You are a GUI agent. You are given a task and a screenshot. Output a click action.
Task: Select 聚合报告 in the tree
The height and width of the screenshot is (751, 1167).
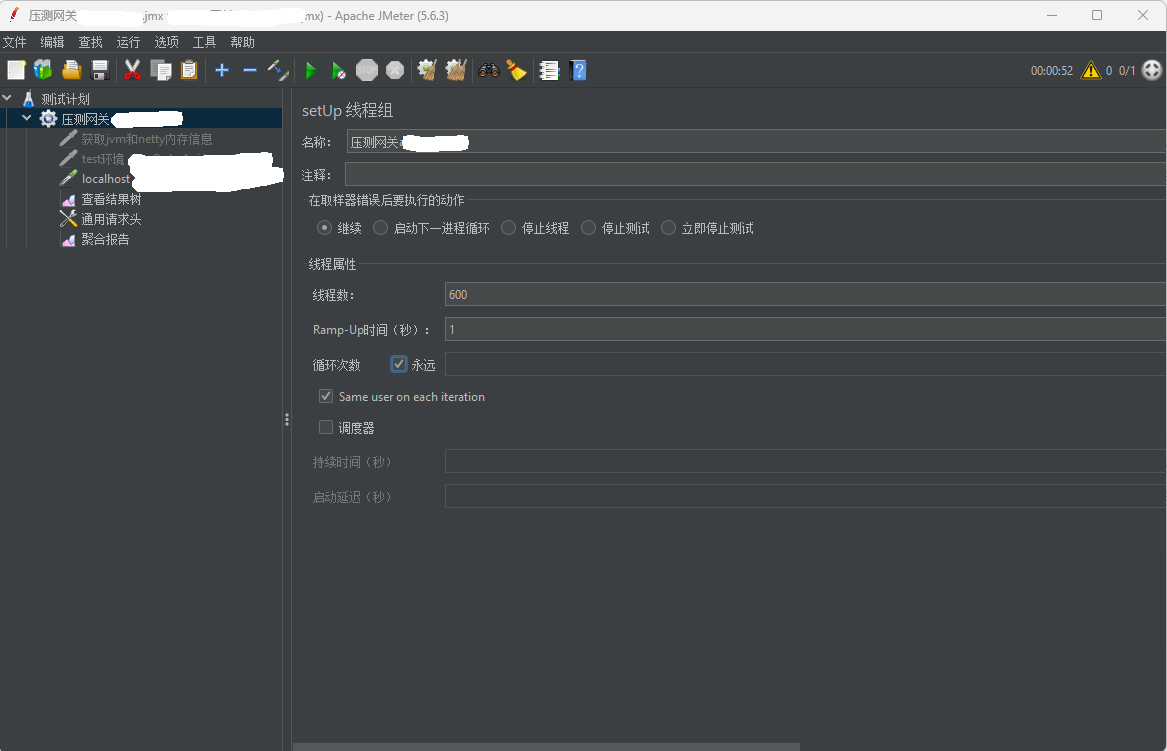tap(105, 240)
